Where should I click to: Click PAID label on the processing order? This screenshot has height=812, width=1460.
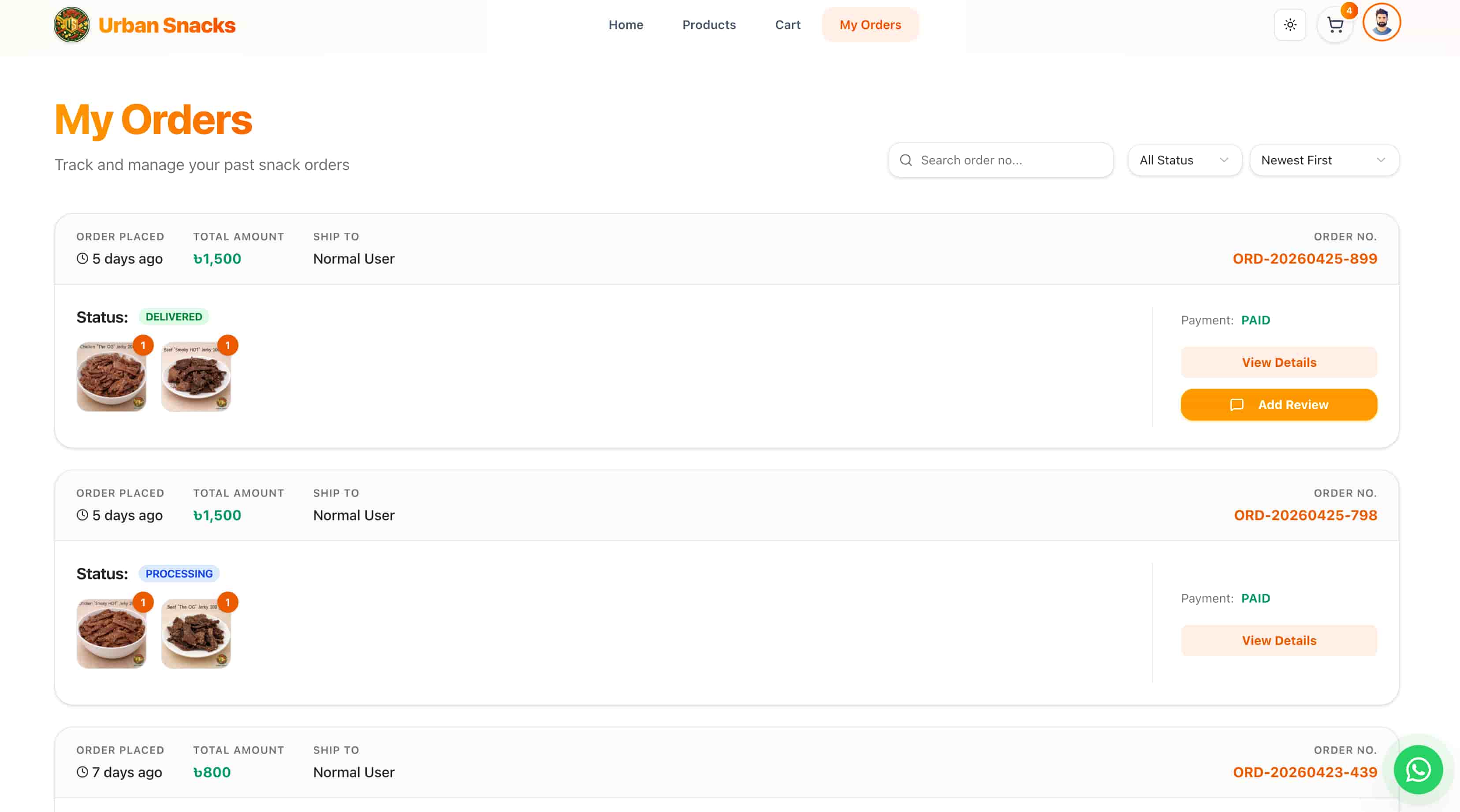tap(1255, 598)
